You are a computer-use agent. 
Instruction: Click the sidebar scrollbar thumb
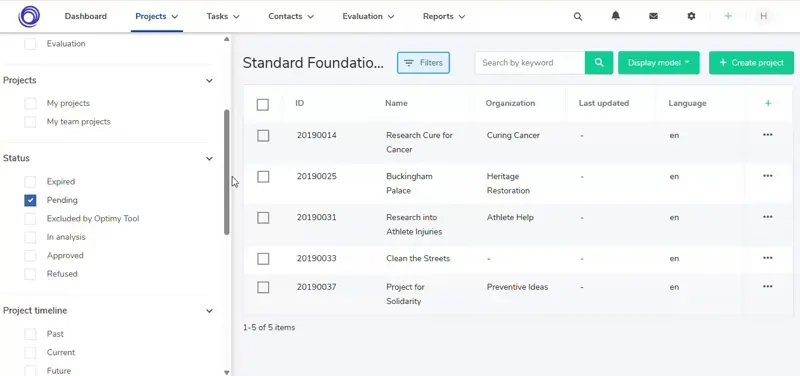227,172
